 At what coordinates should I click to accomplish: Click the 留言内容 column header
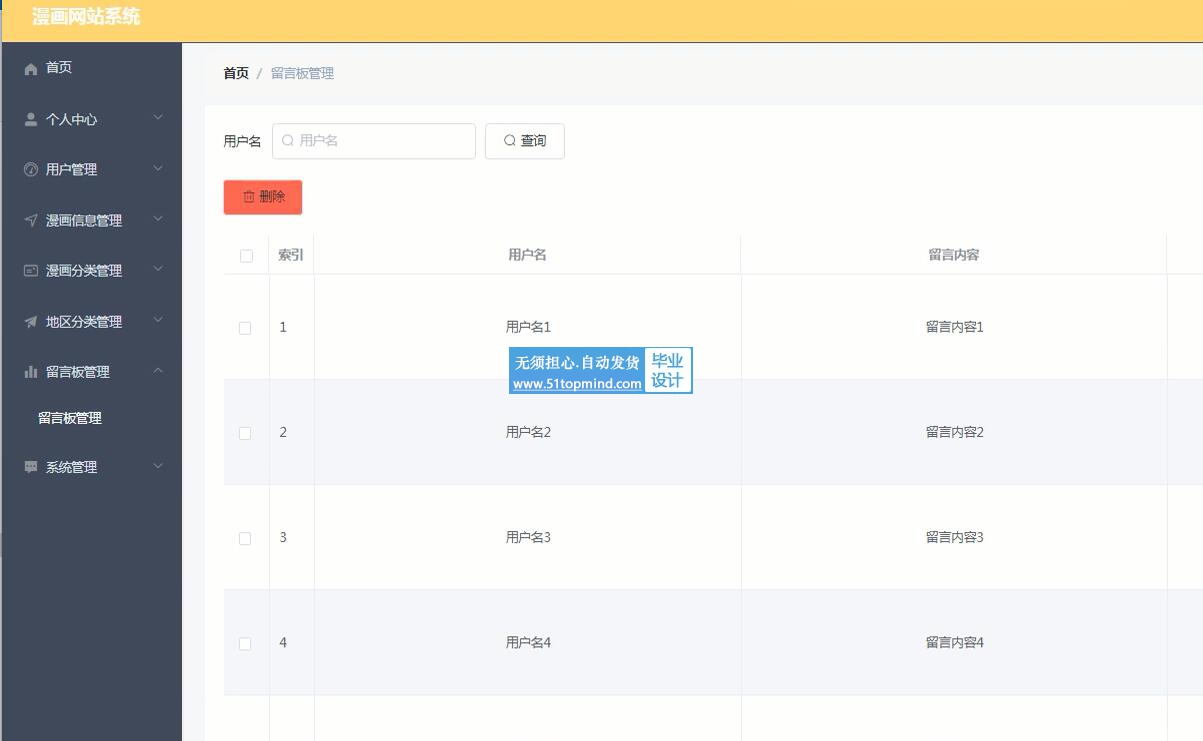tap(954, 255)
